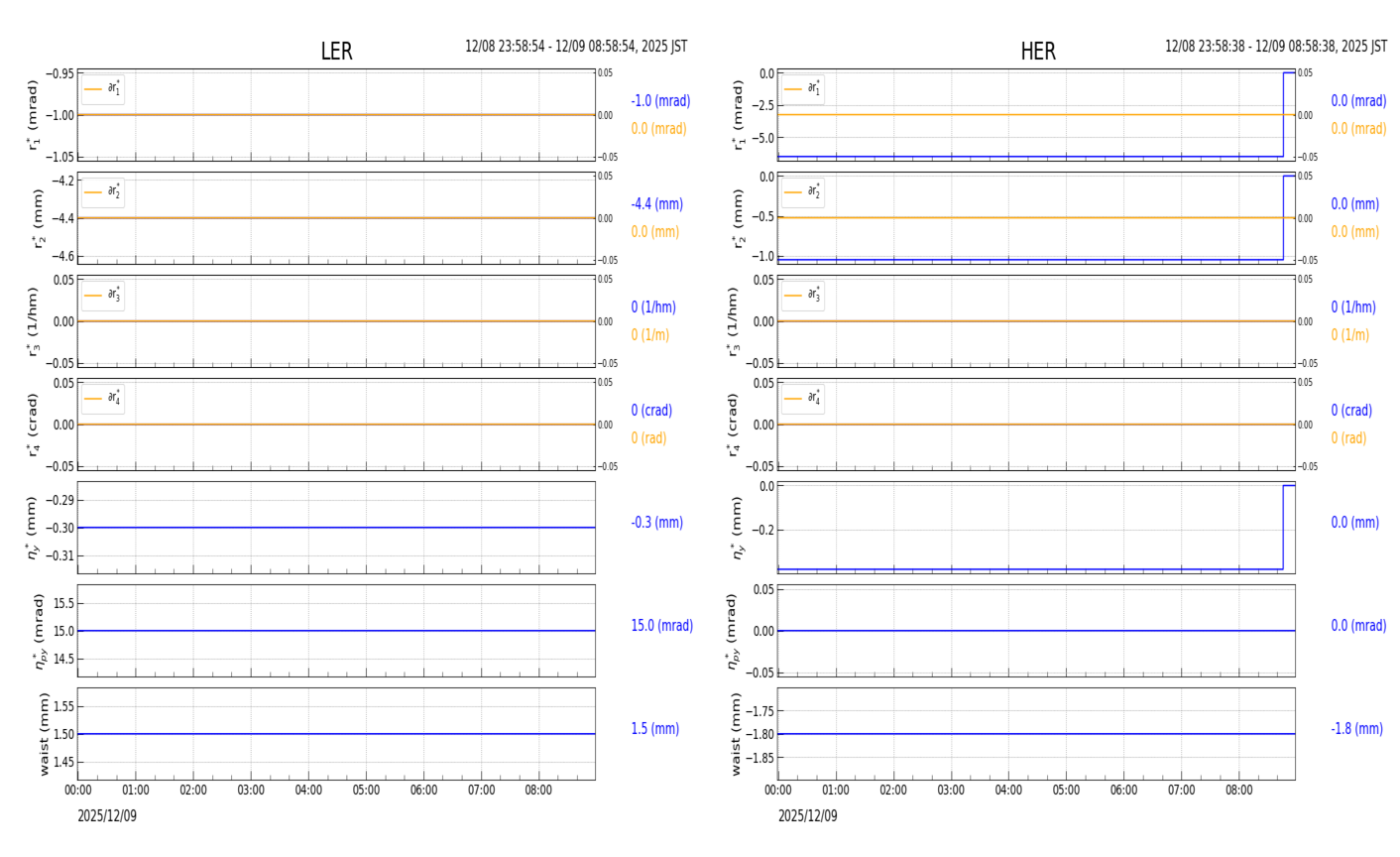Click 08:00 tick on the HER time axis
The height and width of the screenshot is (857, 1400).
pos(1238,791)
